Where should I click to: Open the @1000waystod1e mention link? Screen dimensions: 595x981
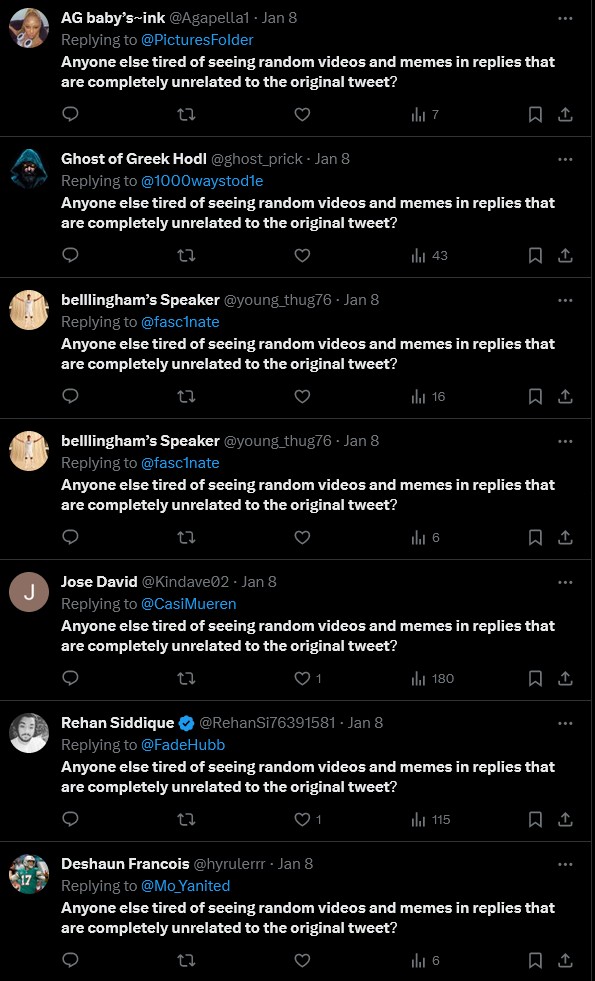202,181
